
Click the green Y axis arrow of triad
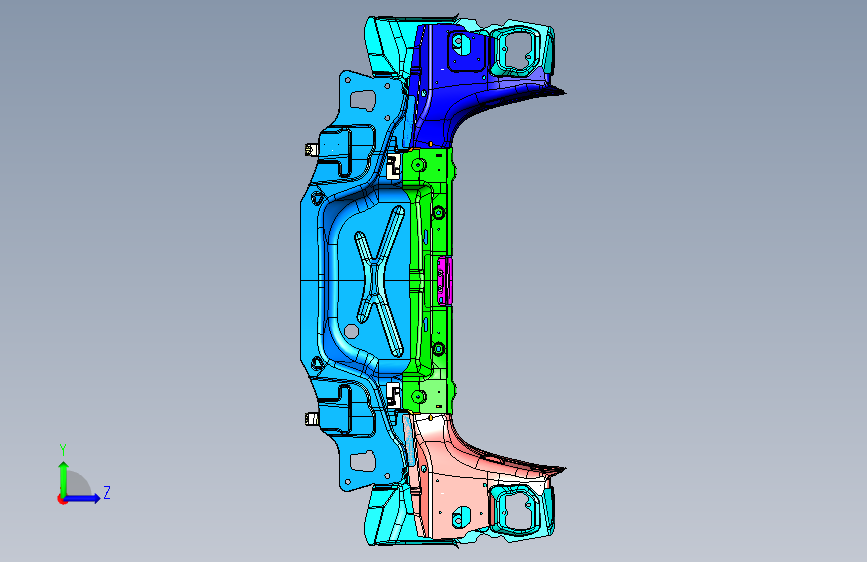pyautogui.click(x=64, y=478)
